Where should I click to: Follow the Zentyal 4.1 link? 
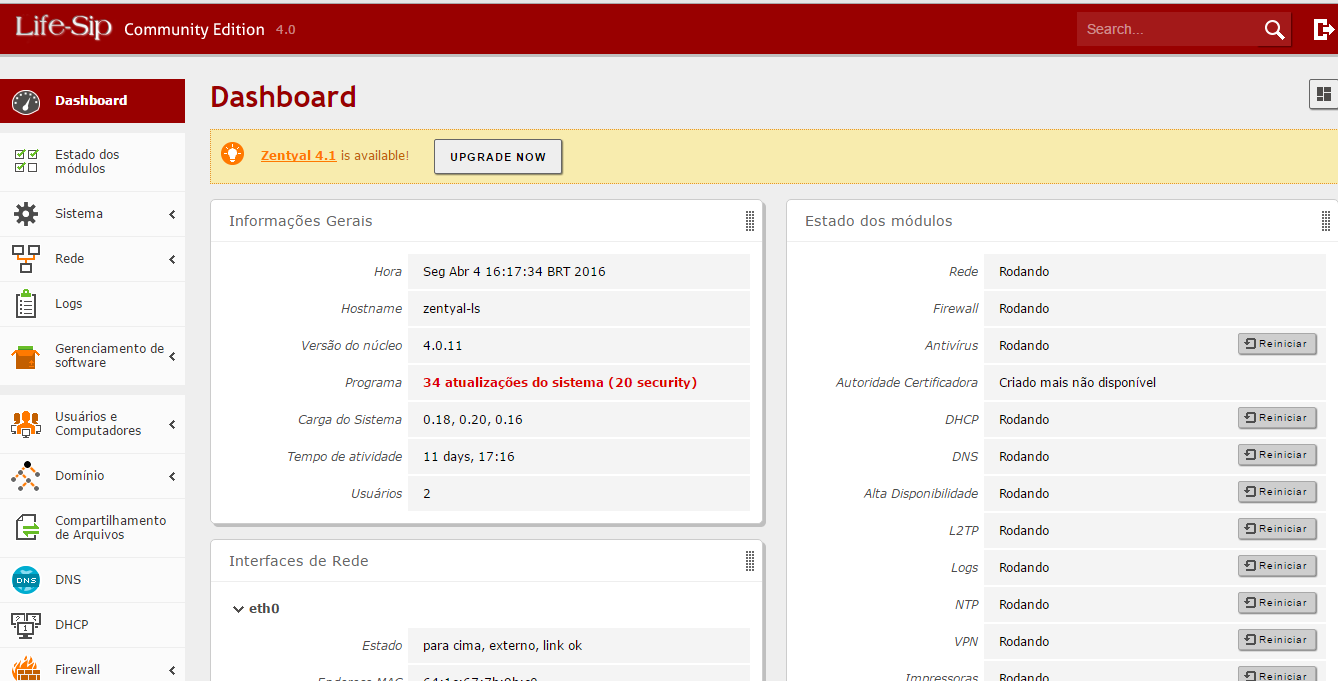298,156
